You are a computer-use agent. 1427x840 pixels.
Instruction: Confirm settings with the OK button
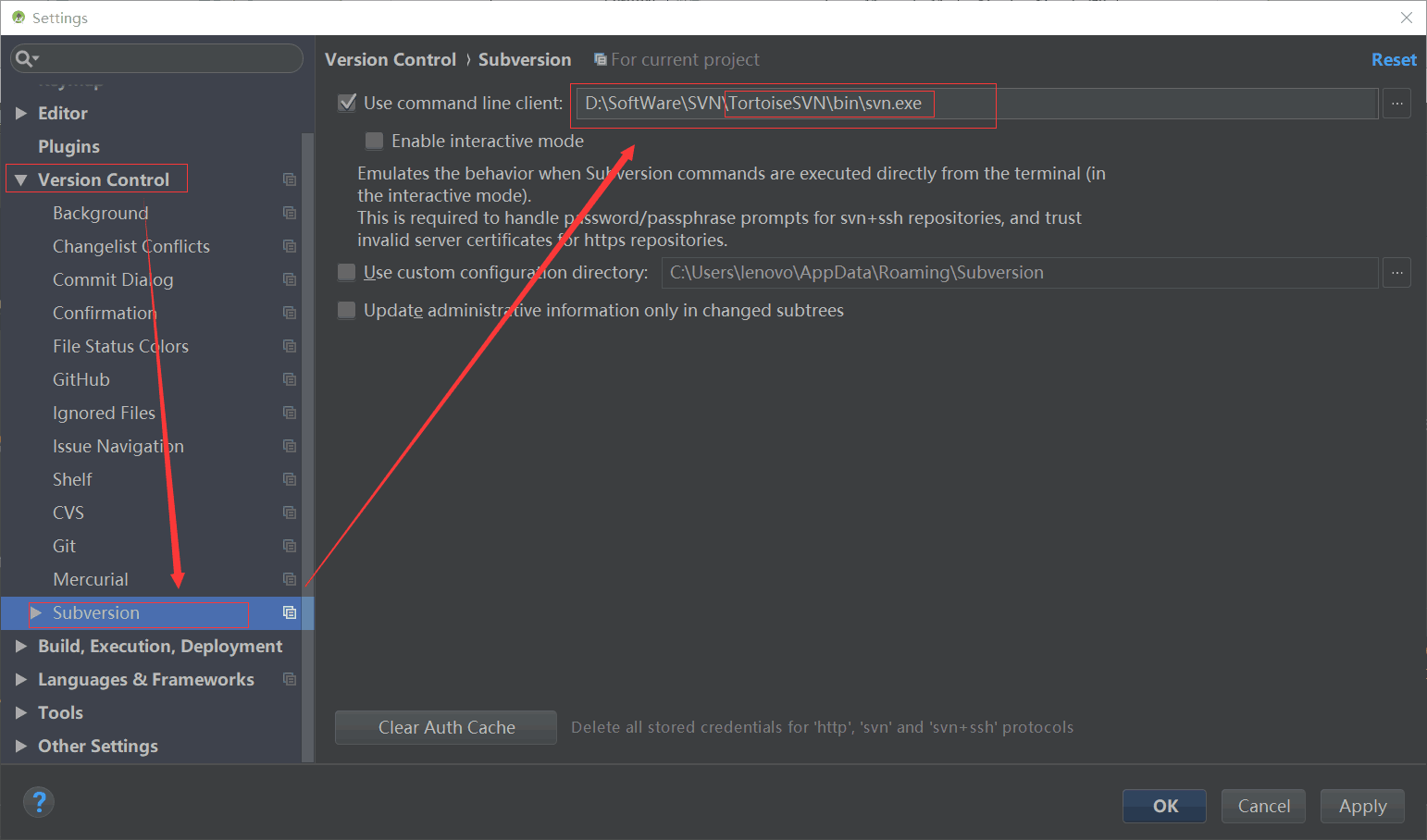(1164, 806)
